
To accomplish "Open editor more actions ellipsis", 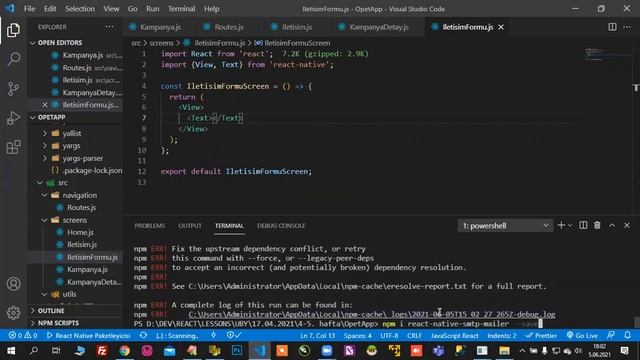I will click(x=627, y=27).
